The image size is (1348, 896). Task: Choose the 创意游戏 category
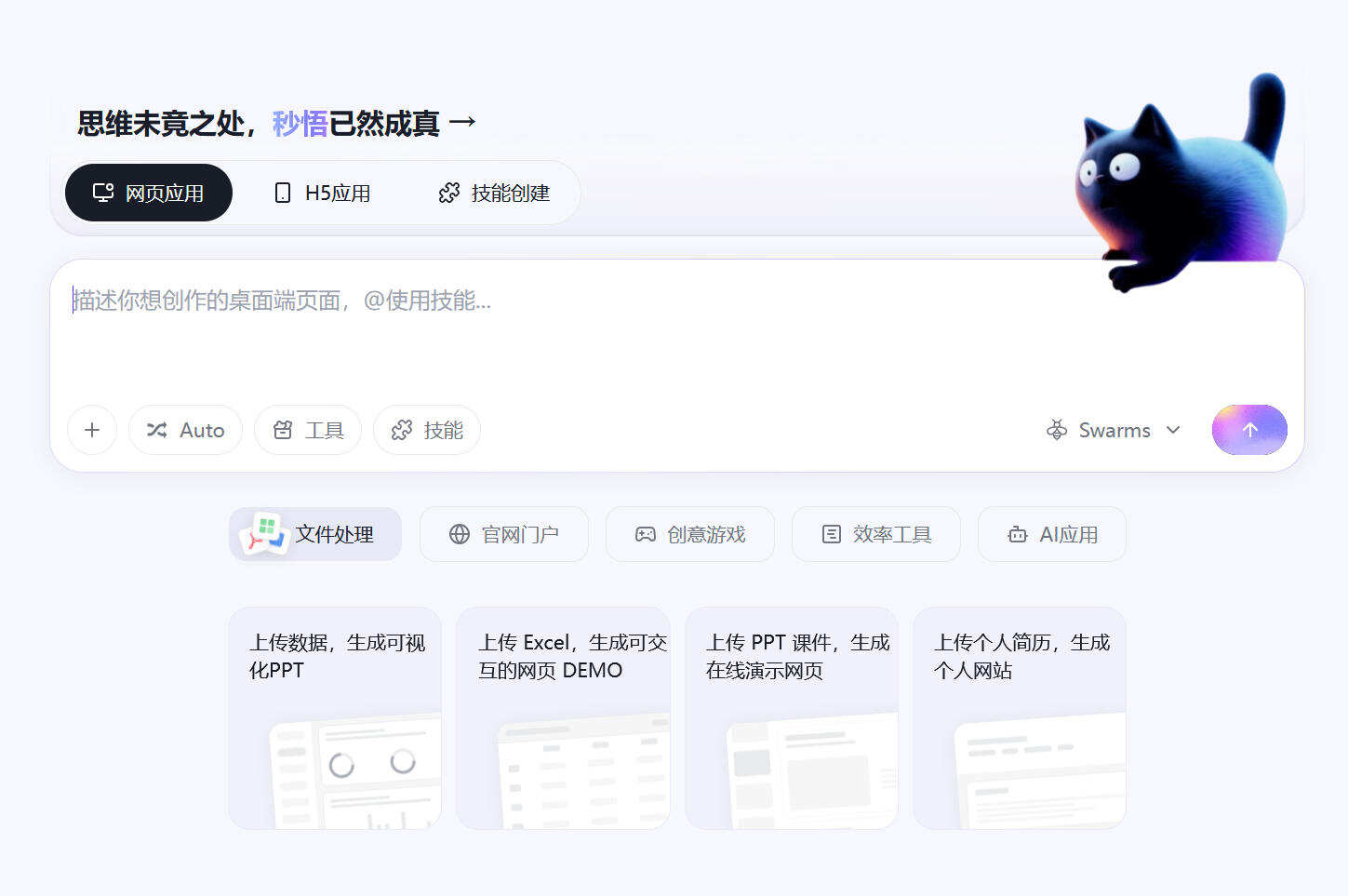click(x=689, y=534)
